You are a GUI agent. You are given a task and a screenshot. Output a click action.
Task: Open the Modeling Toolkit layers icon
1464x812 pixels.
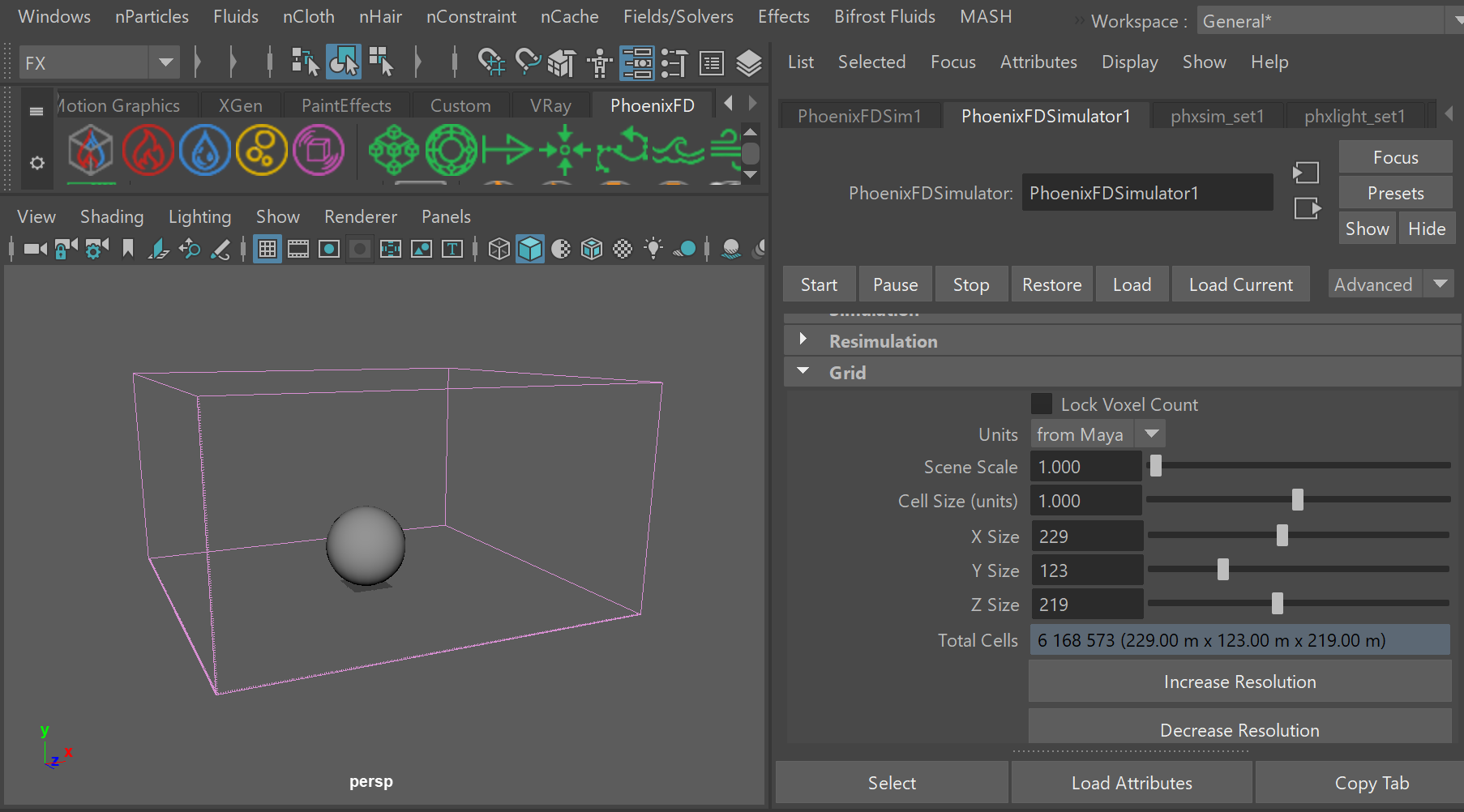point(749,62)
